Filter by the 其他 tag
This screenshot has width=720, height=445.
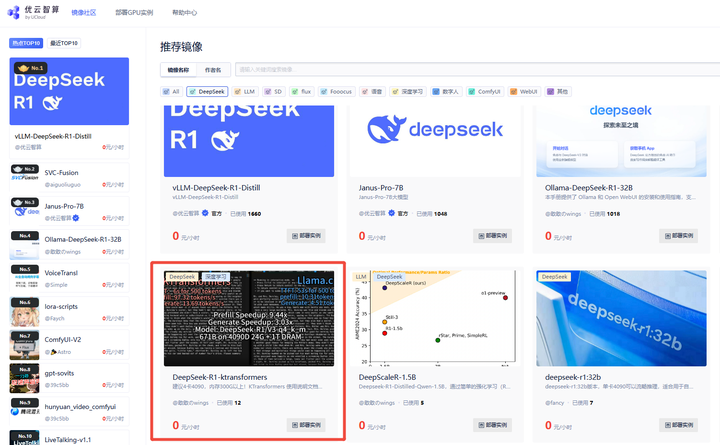point(558,91)
